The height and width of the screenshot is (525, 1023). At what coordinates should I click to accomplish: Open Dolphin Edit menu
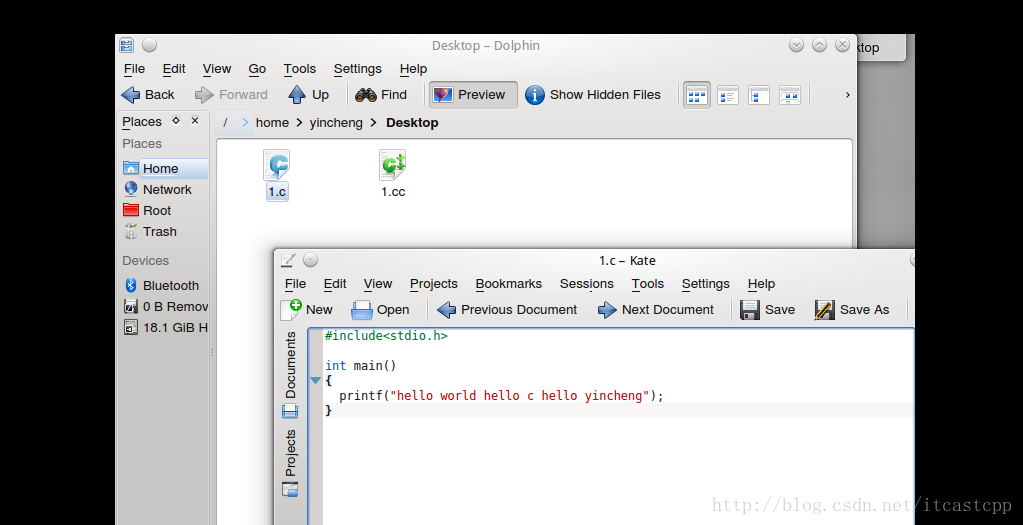174,68
